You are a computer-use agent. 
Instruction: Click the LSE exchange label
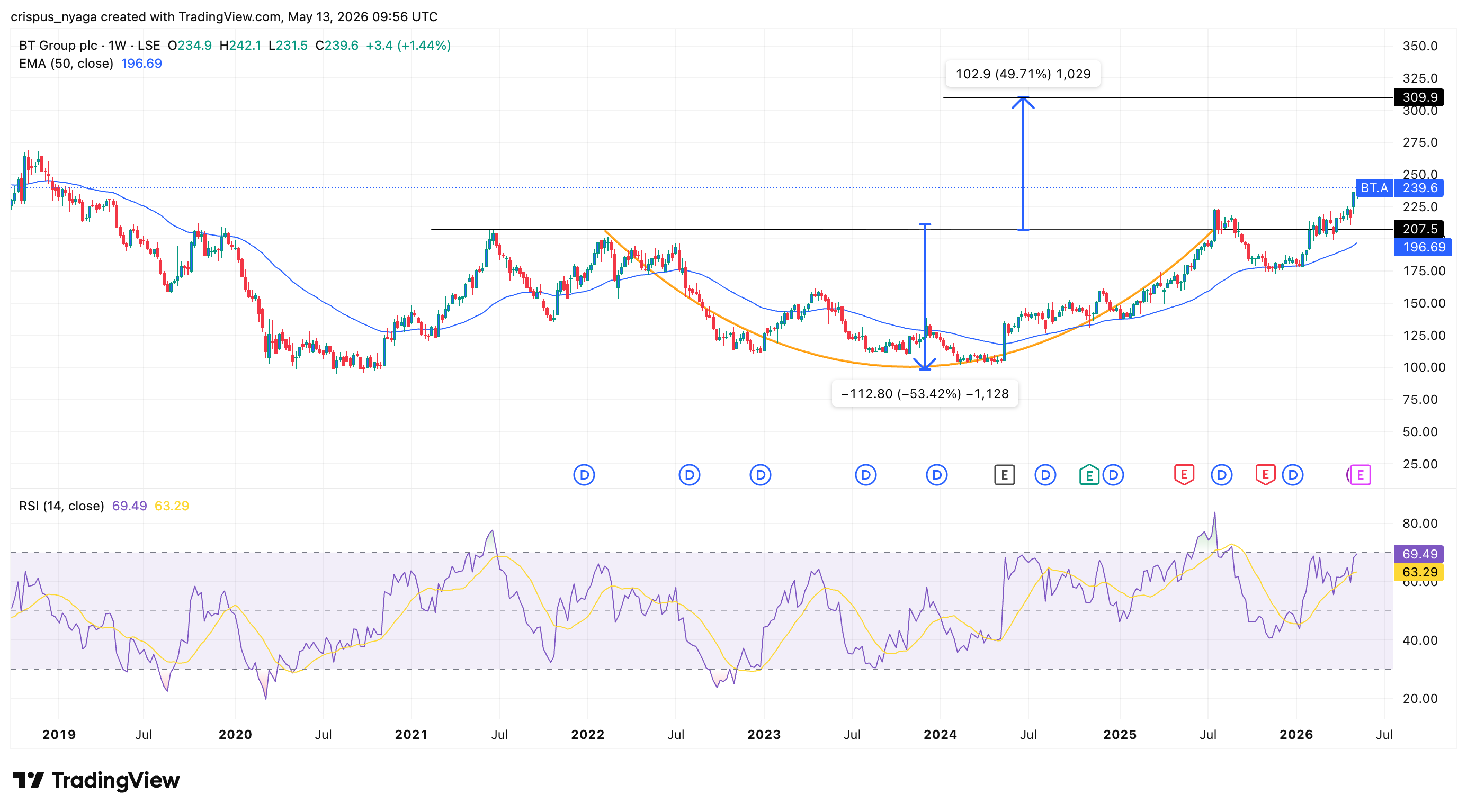[x=149, y=46]
